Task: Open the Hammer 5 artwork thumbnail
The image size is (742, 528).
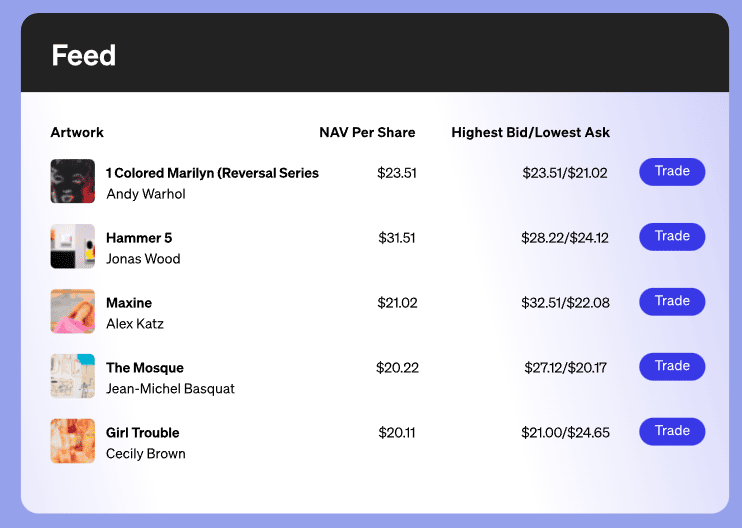Action: 73,246
